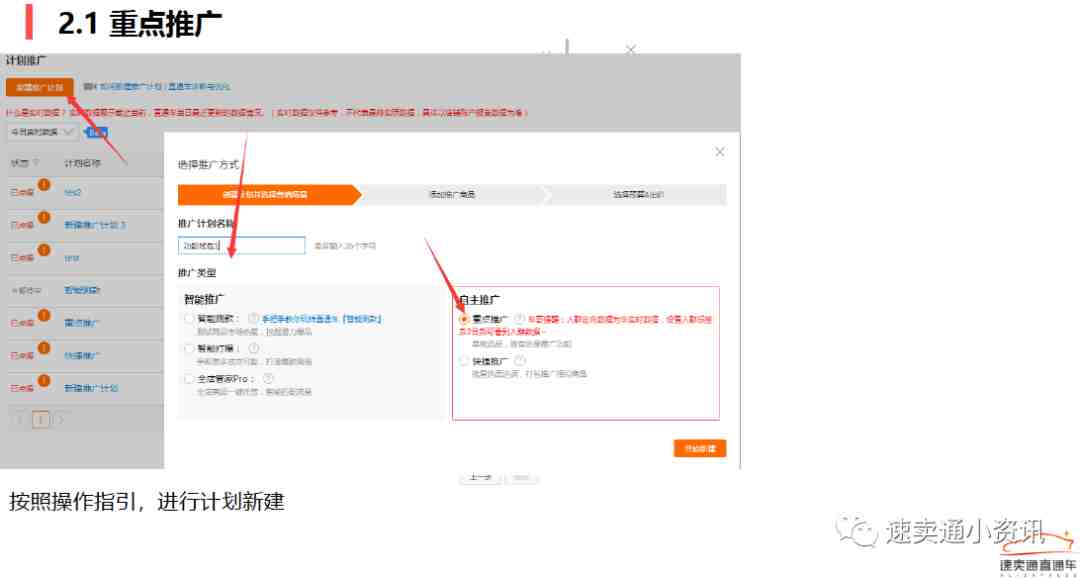Close the 选择推广方式 dialog

[x=719, y=152]
